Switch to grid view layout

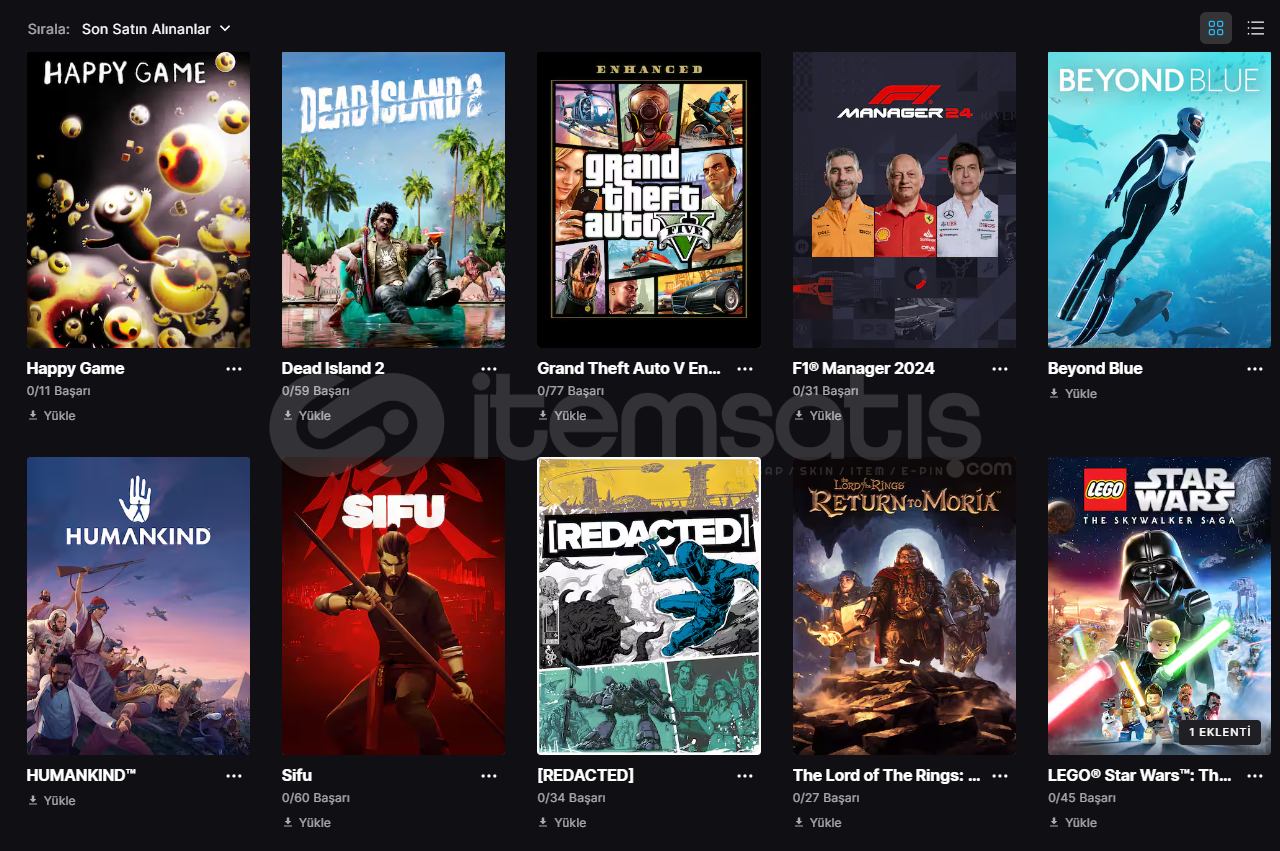point(1216,28)
